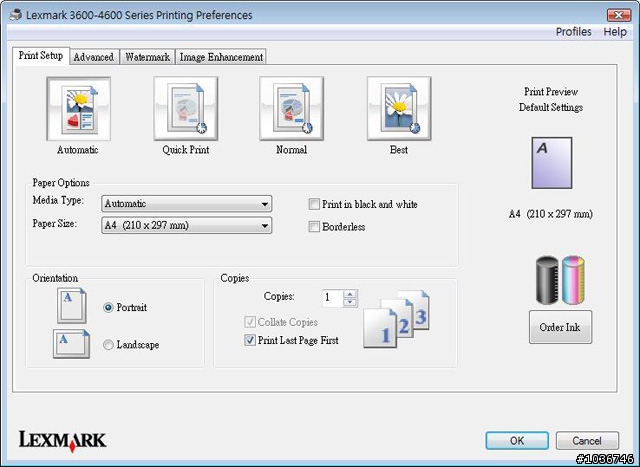
Task: Select the Portrait radio button
Action: (x=108, y=307)
